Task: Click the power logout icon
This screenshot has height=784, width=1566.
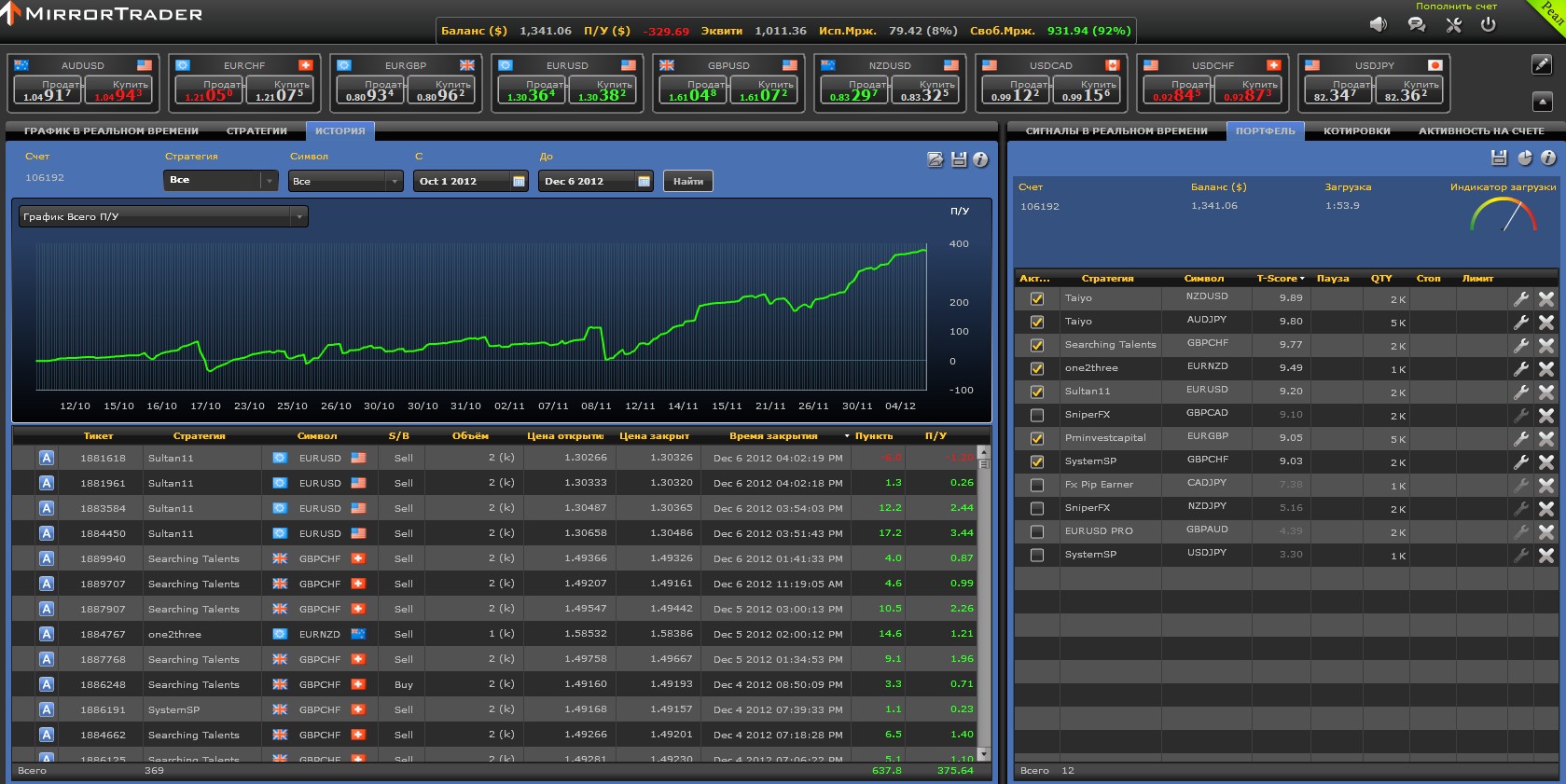Action: [x=1489, y=25]
